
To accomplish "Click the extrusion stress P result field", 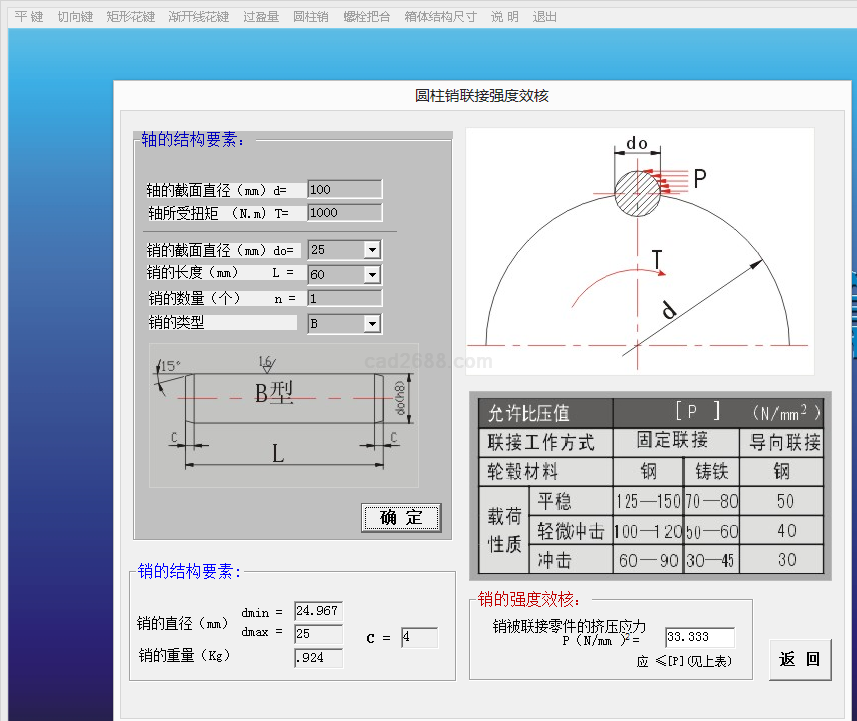I will coord(699,637).
